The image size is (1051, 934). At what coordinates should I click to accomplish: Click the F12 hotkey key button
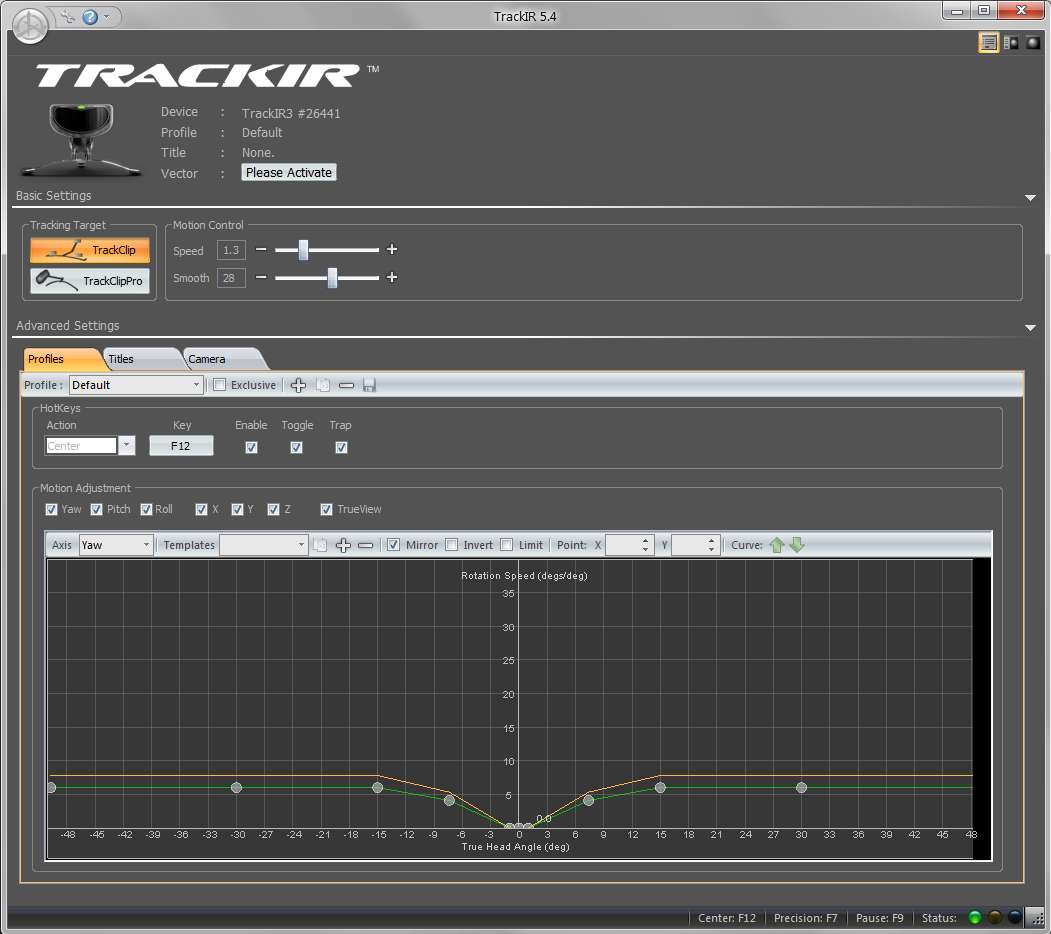click(181, 446)
